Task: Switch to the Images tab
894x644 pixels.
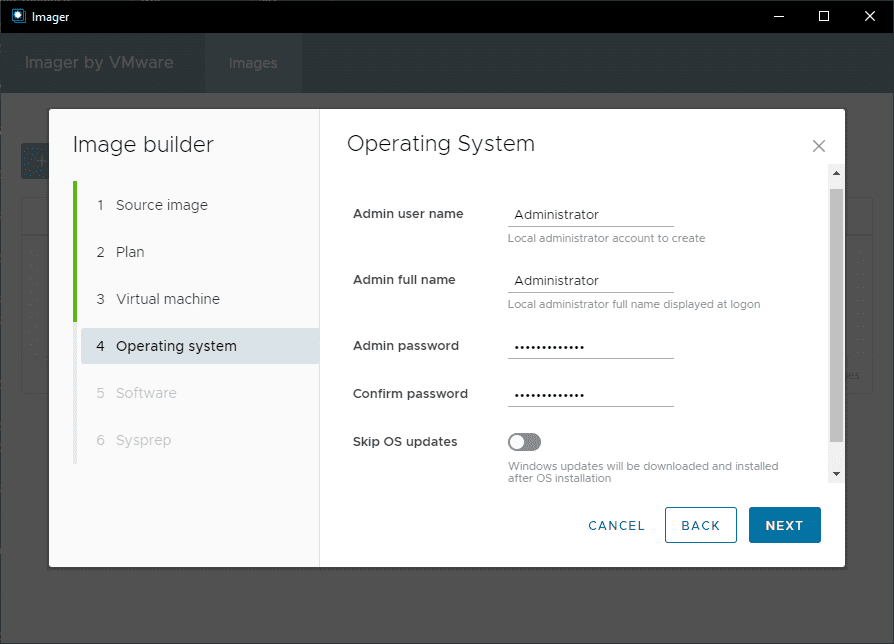Action: point(253,63)
